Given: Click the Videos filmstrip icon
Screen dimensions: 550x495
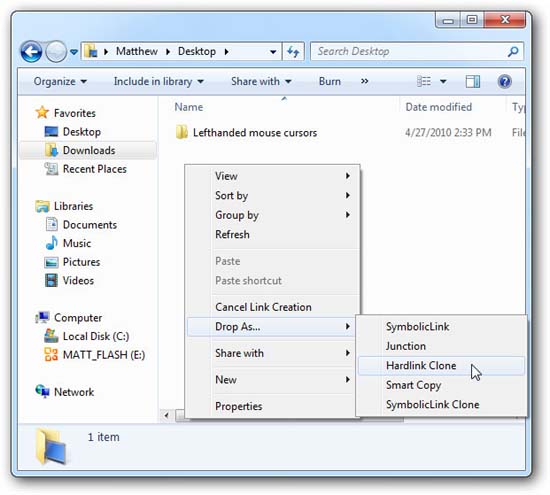Looking at the screenshot, I should pyautogui.click(x=51, y=280).
